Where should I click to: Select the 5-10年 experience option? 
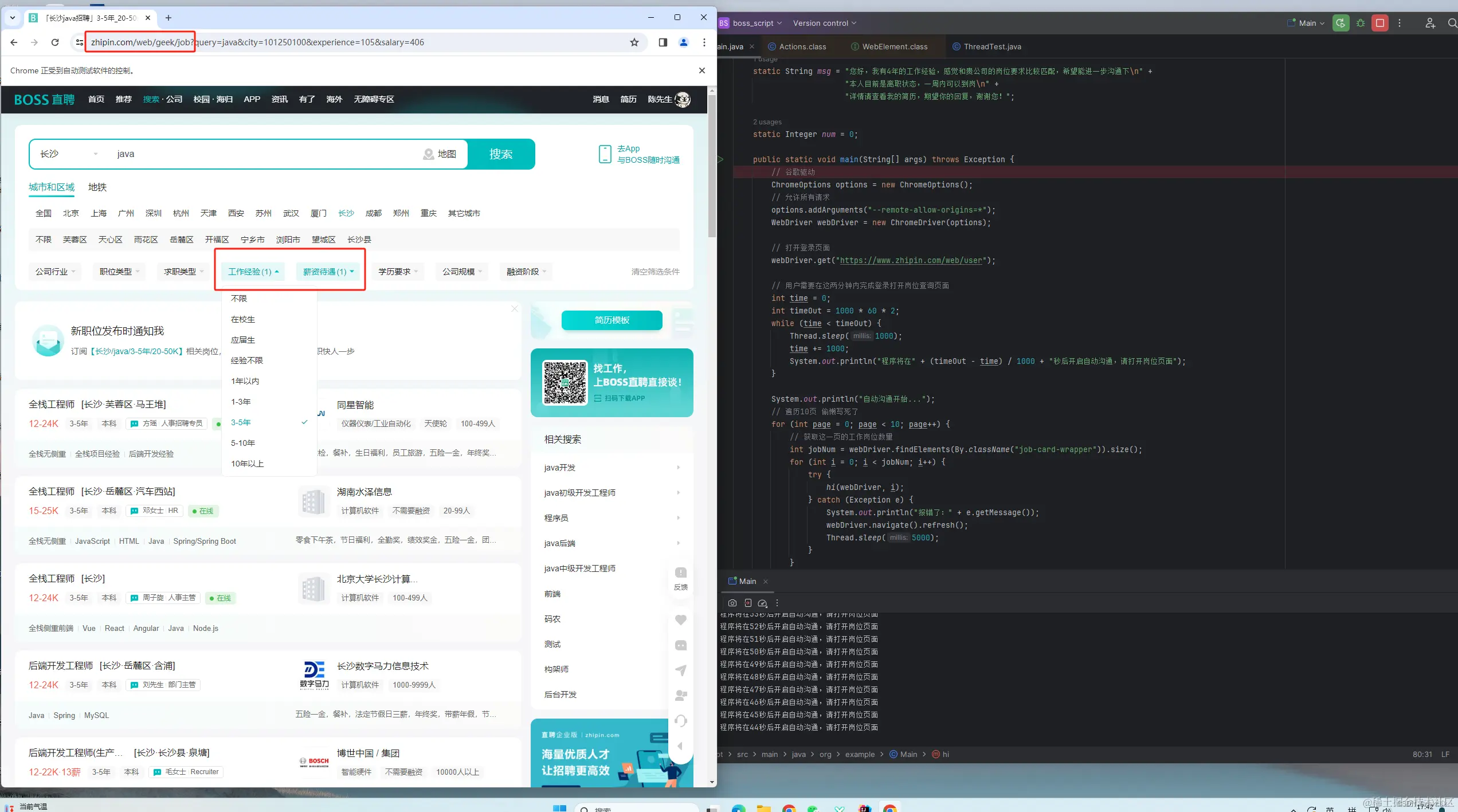[243, 443]
